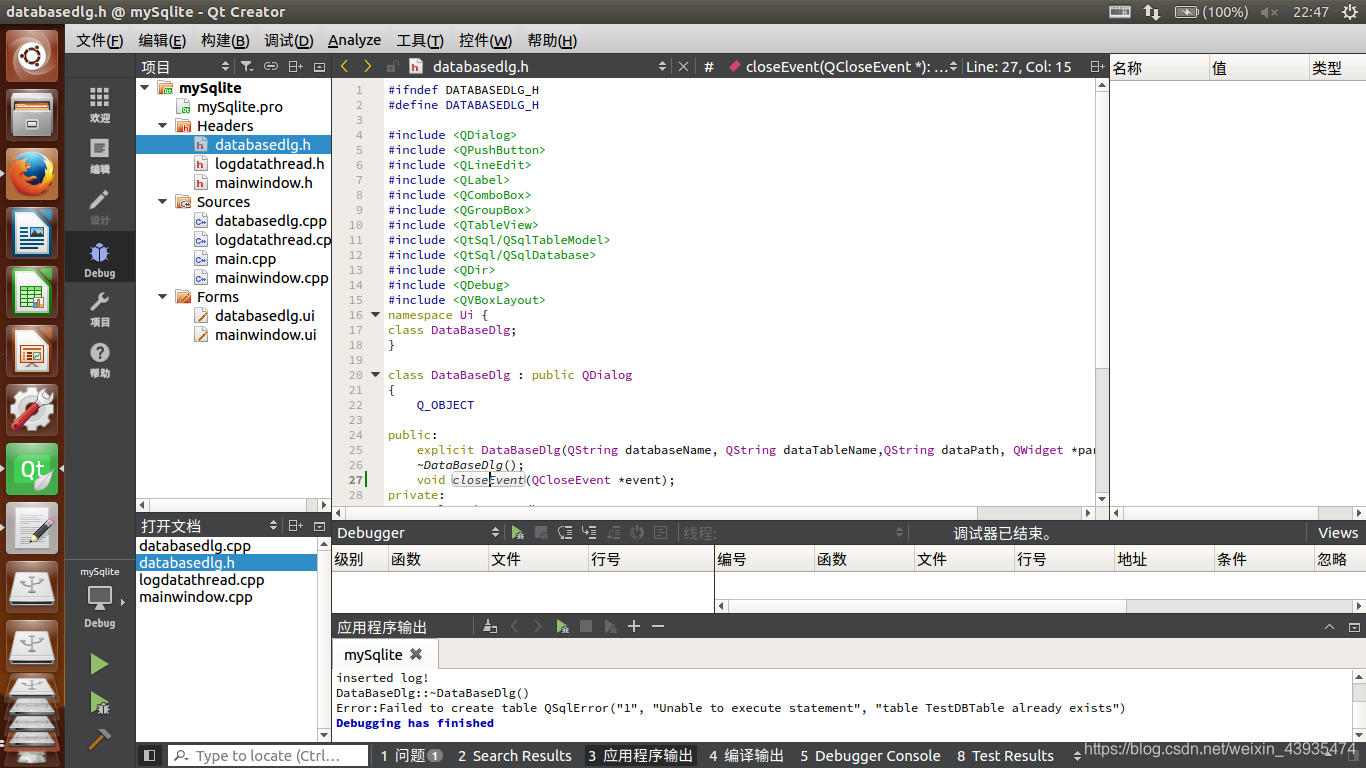The image size is (1366, 768).
Task: Switch to Edit mode (编辑) in sidebar
Action: point(99,155)
